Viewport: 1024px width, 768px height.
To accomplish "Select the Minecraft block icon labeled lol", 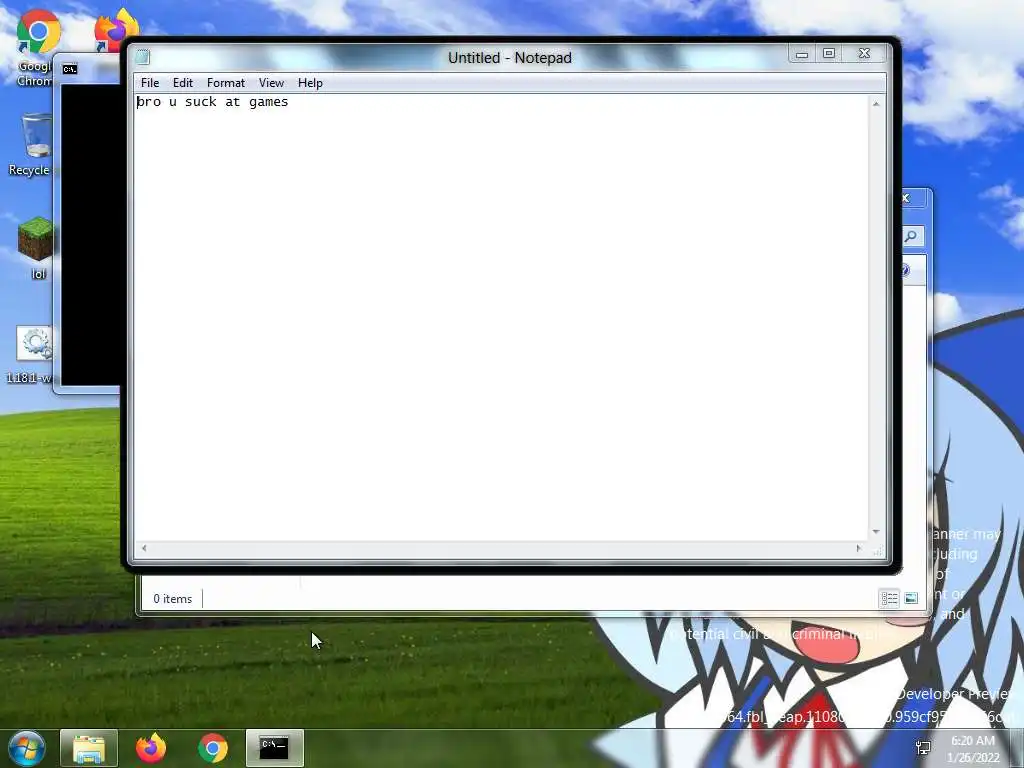I will [37, 247].
